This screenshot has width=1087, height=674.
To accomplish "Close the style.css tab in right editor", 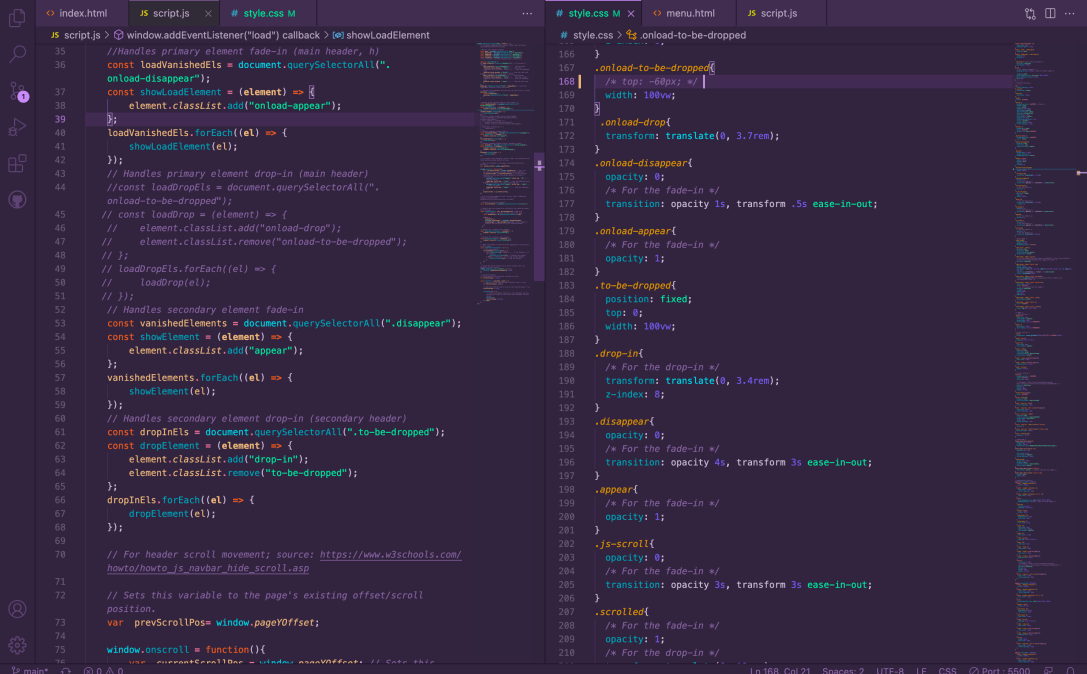I will pyautogui.click(x=632, y=13).
